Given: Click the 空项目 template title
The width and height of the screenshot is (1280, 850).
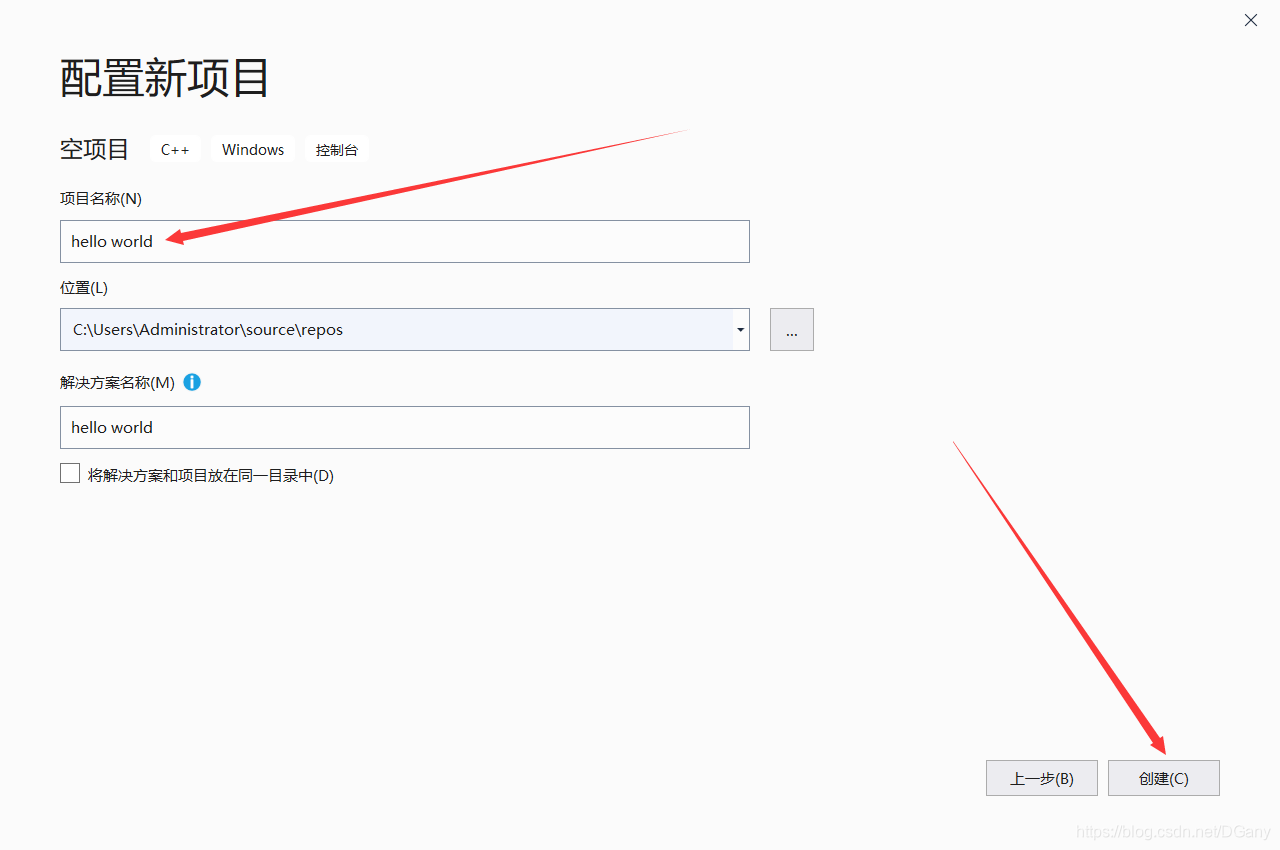Looking at the screenshot, I should pyautogui.click(x=95, y=150).
